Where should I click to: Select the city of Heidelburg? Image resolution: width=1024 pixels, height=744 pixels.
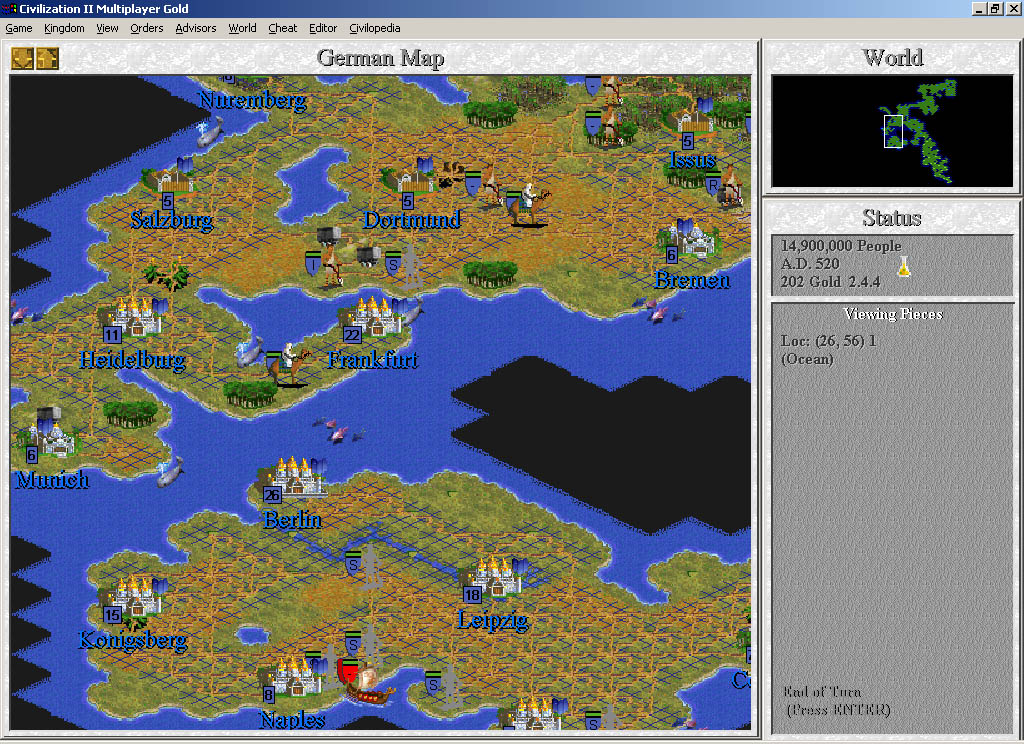[x=135, y=318]
